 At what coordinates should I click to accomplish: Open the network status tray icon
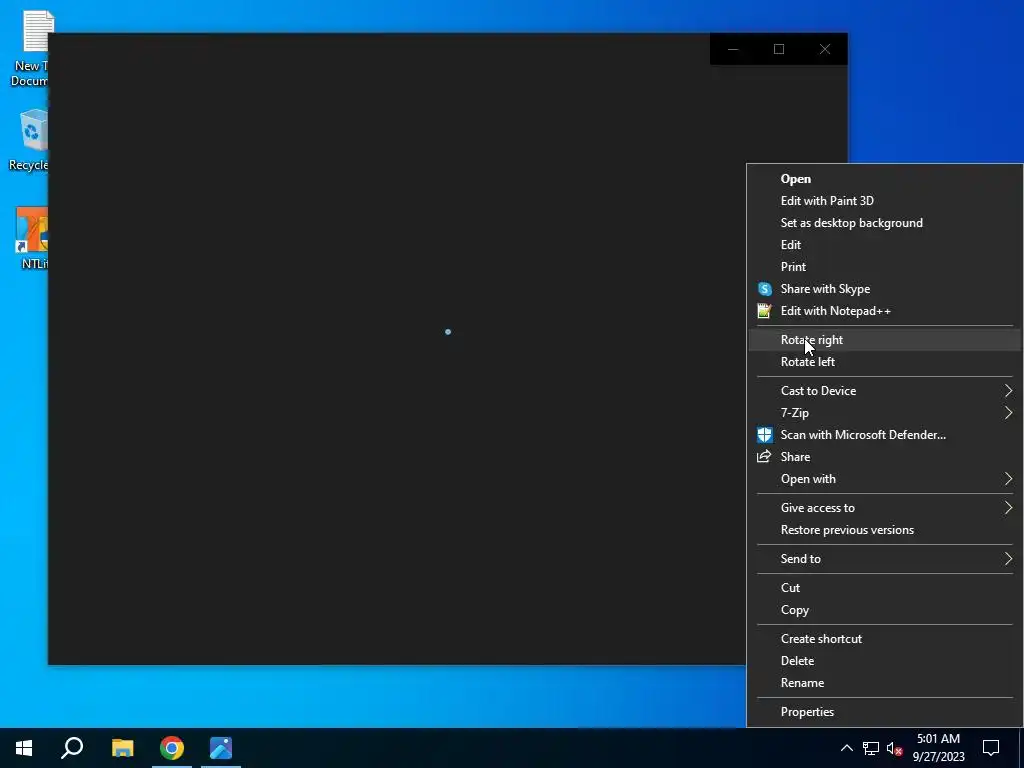coord(871,748)
